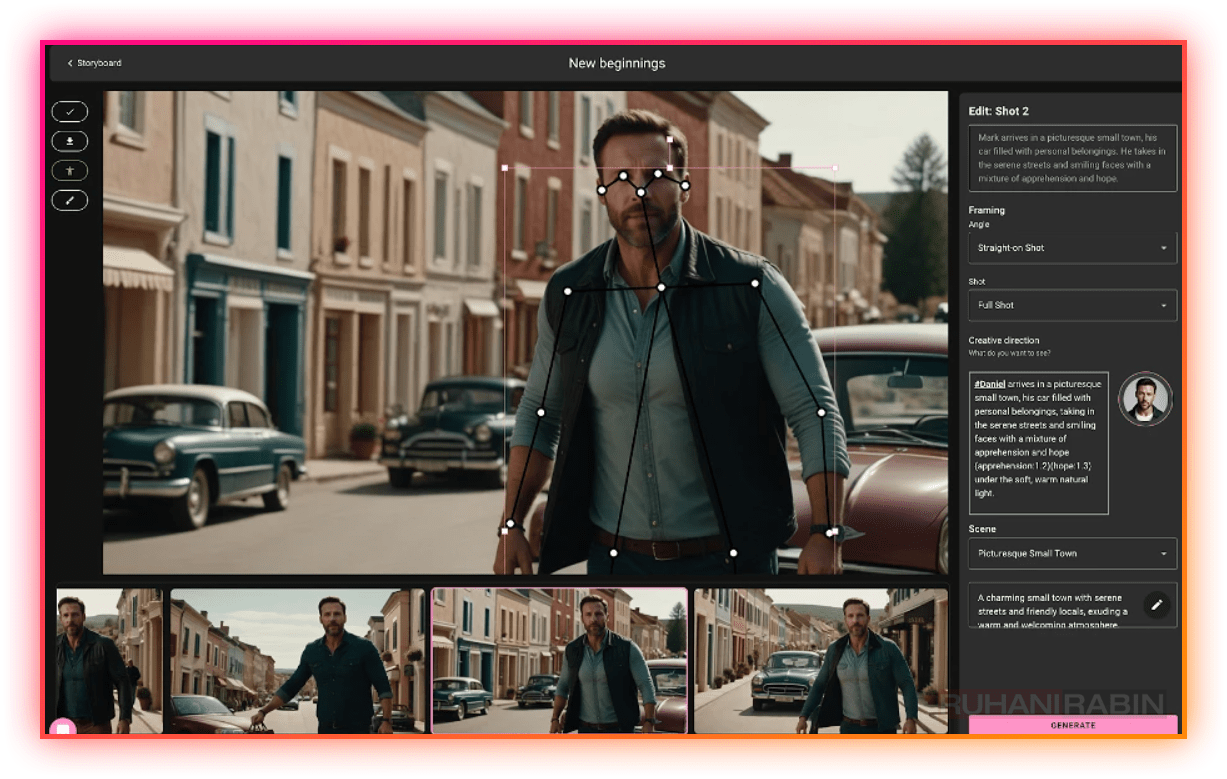The image size is (1227, 779).
Task: Go back to Storyboard
Action: coord(94,63)
